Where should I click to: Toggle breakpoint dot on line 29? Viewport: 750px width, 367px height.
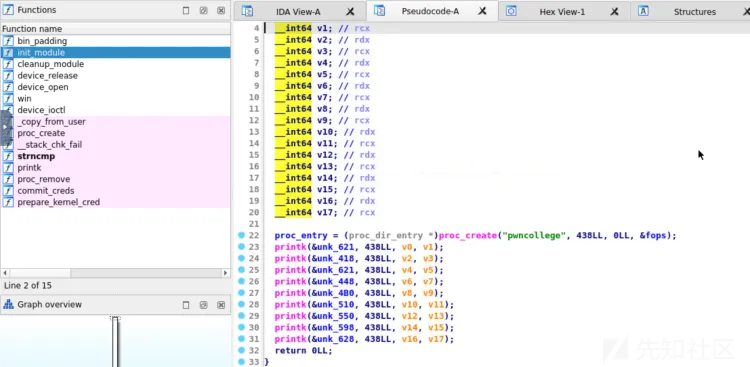coord(241,315)
